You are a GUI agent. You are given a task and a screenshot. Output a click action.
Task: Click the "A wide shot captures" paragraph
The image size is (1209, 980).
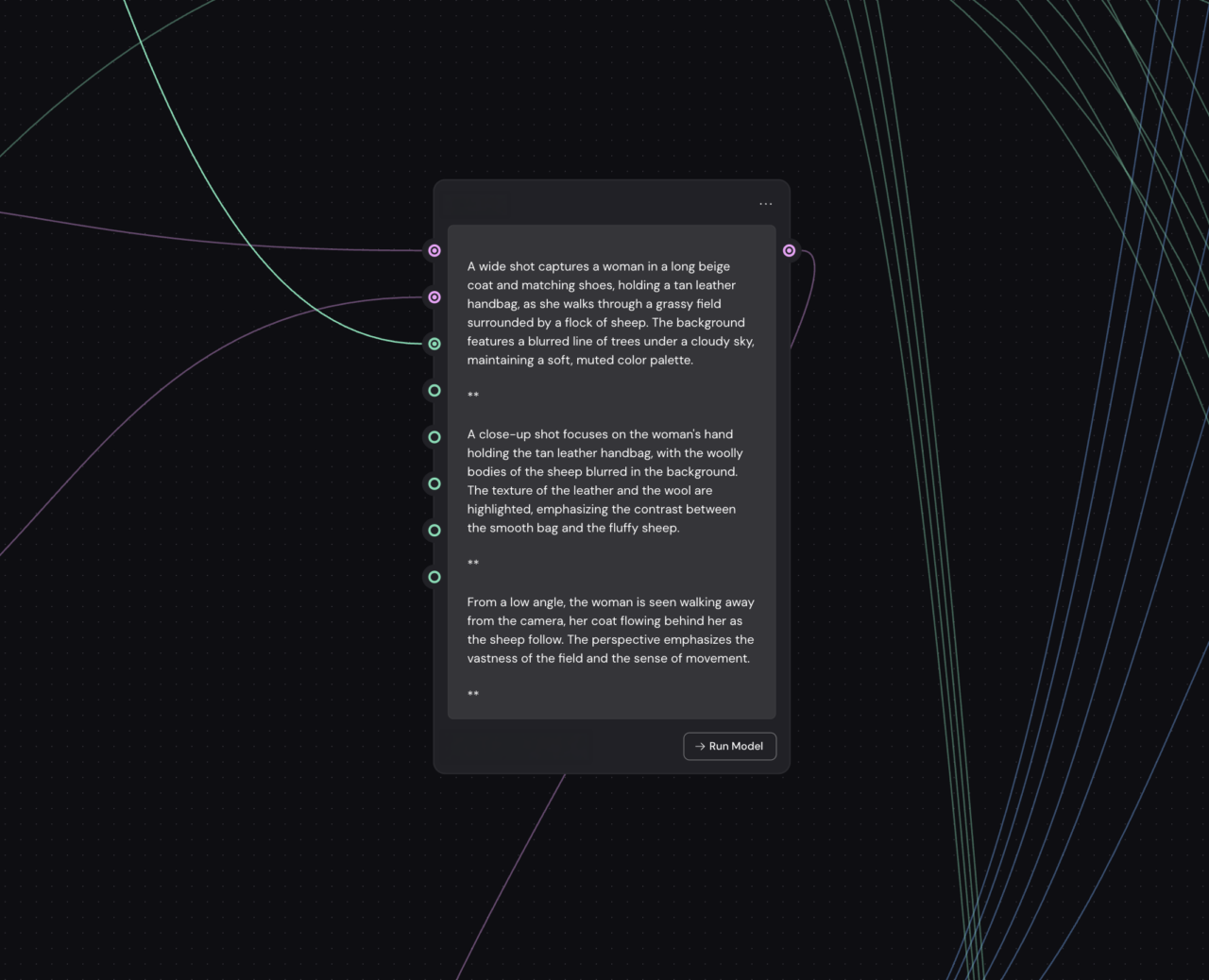tap(610, 313)
